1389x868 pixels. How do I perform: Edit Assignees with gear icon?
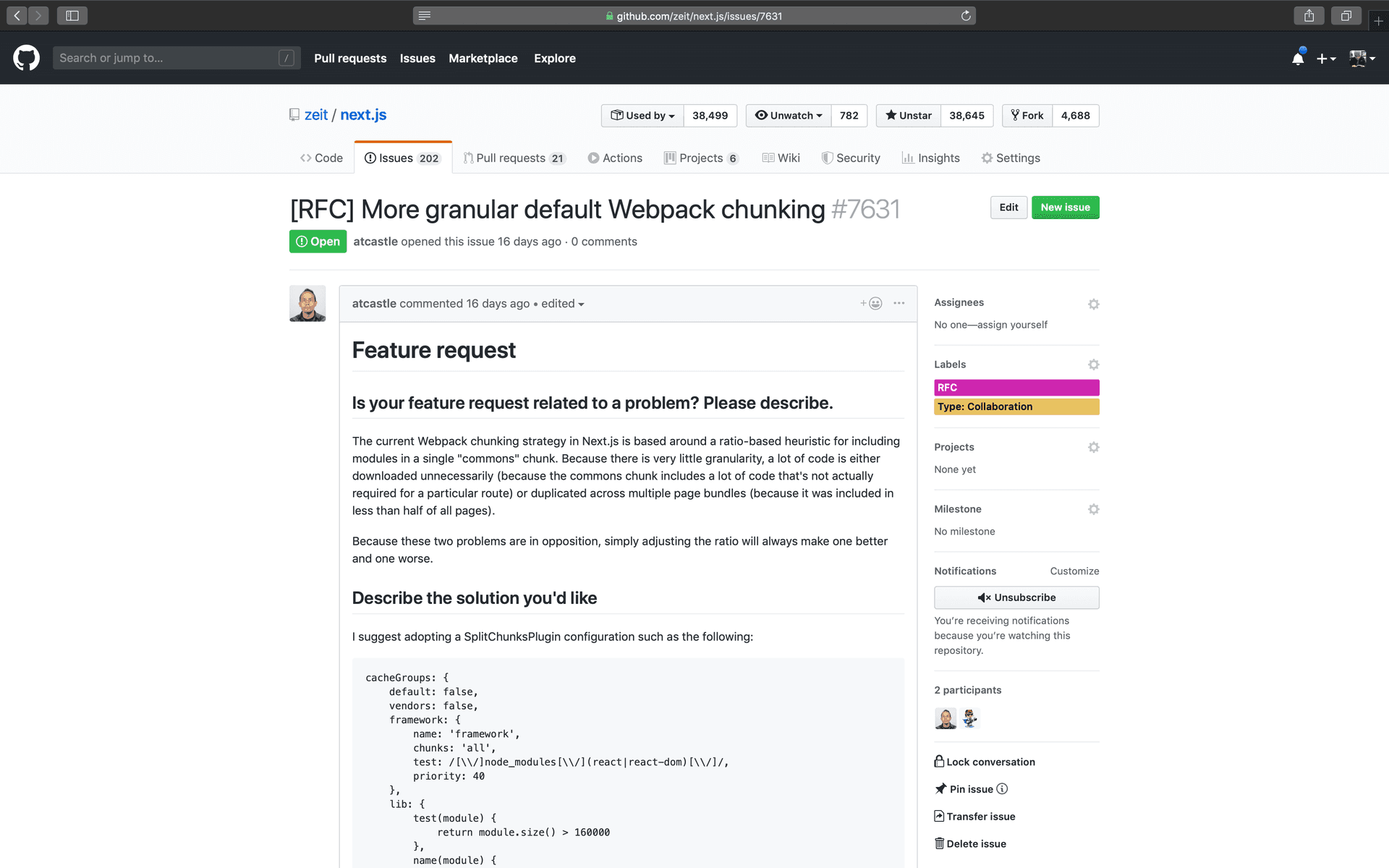click(1093, 304)
